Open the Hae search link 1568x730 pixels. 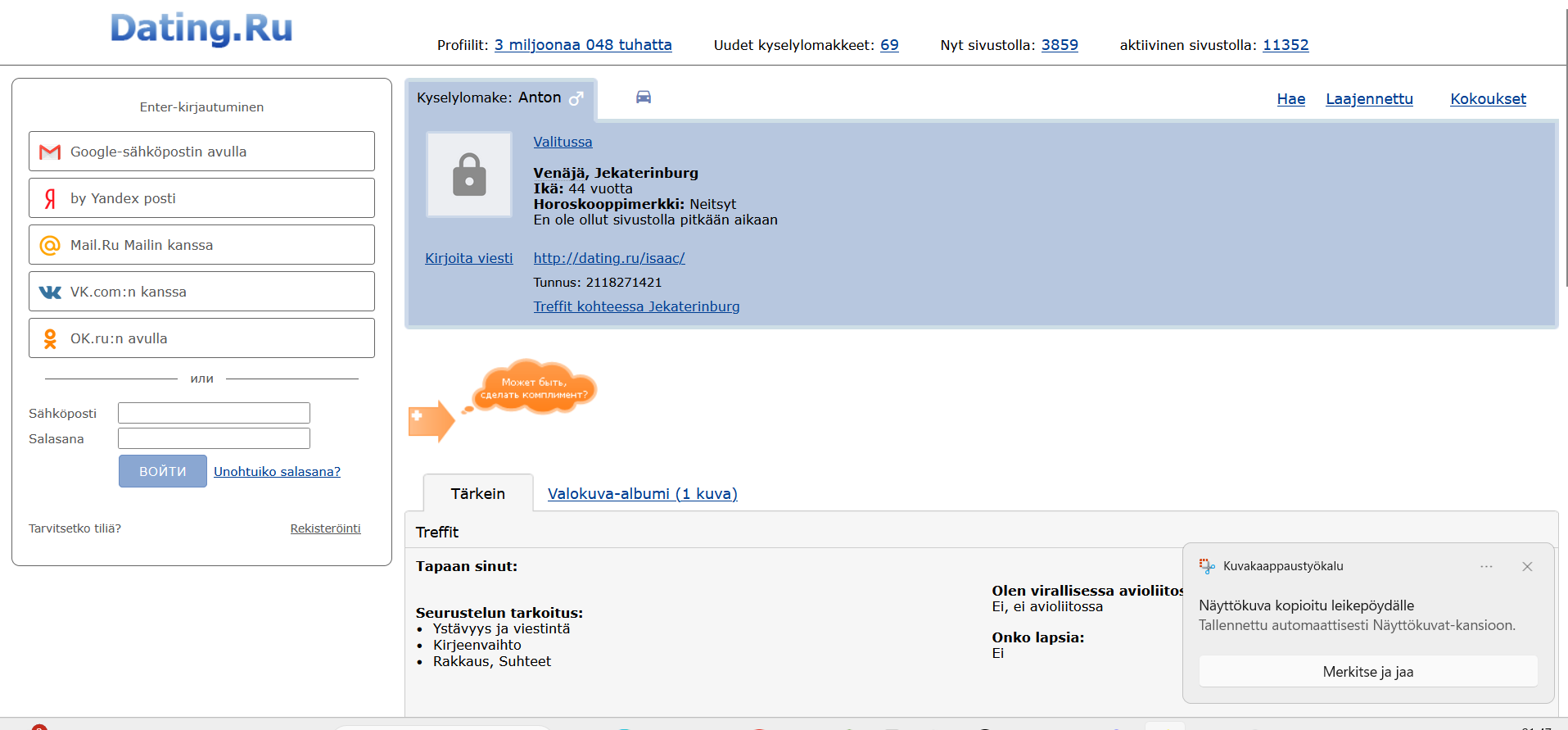coord(1291,99)
